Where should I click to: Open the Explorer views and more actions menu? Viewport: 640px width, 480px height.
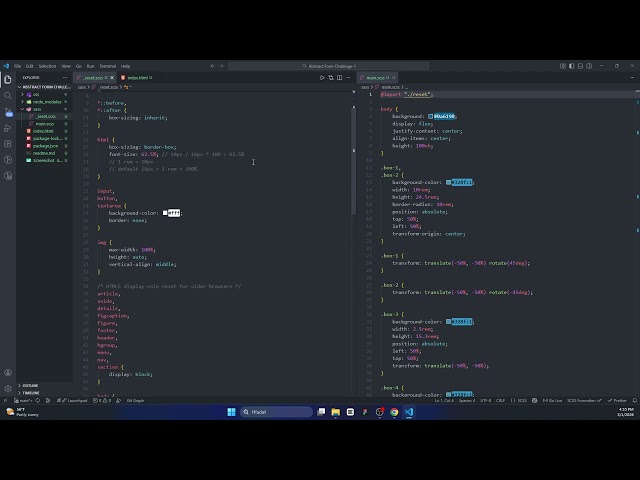click(65, 78)
